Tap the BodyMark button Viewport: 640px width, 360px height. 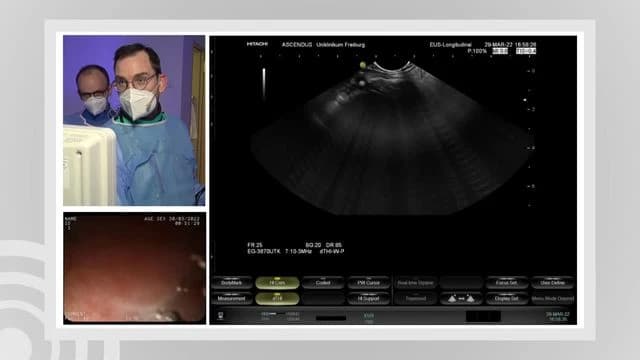click(231, 282)
